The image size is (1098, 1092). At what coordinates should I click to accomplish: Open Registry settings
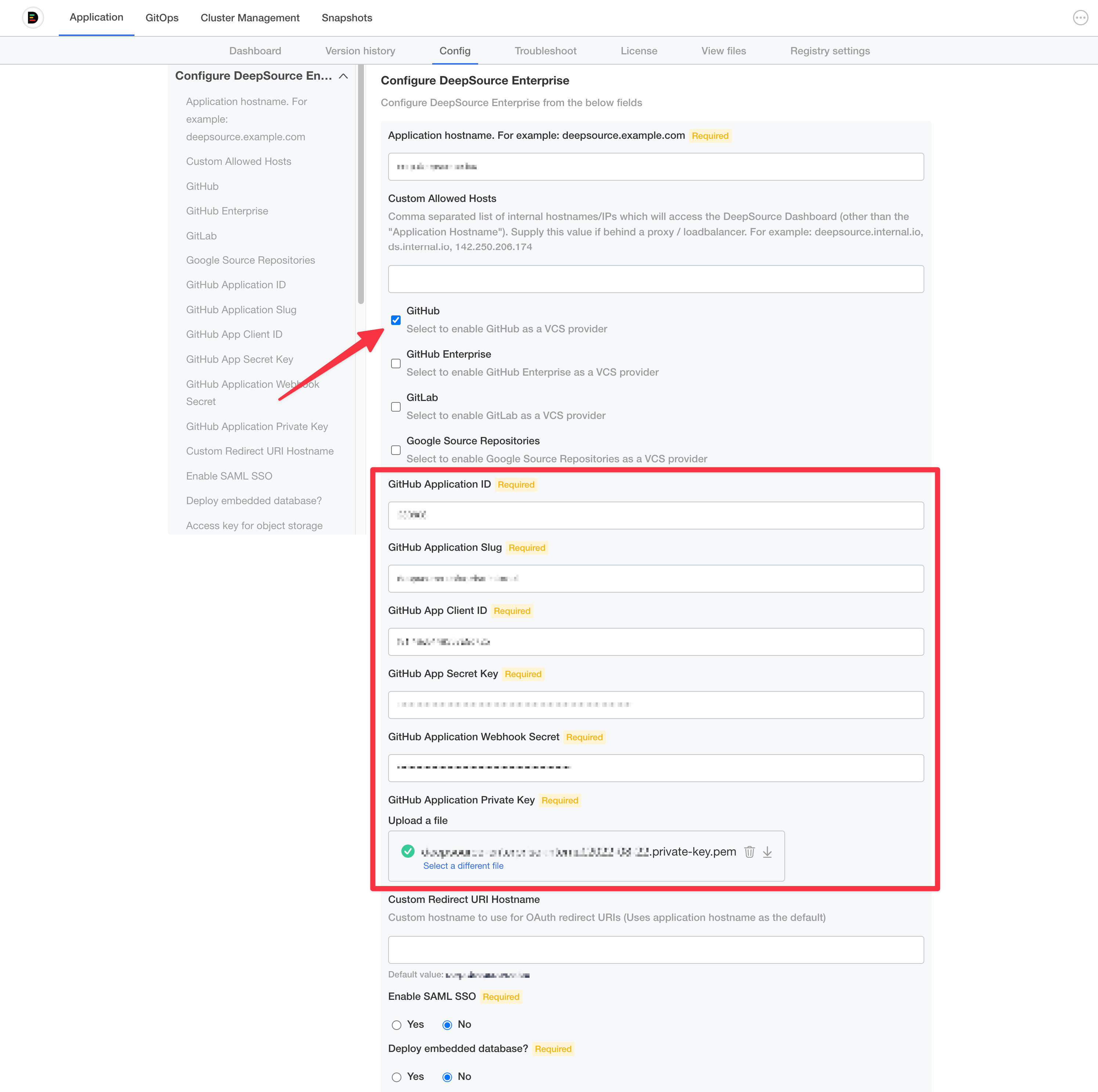(829, 51)
